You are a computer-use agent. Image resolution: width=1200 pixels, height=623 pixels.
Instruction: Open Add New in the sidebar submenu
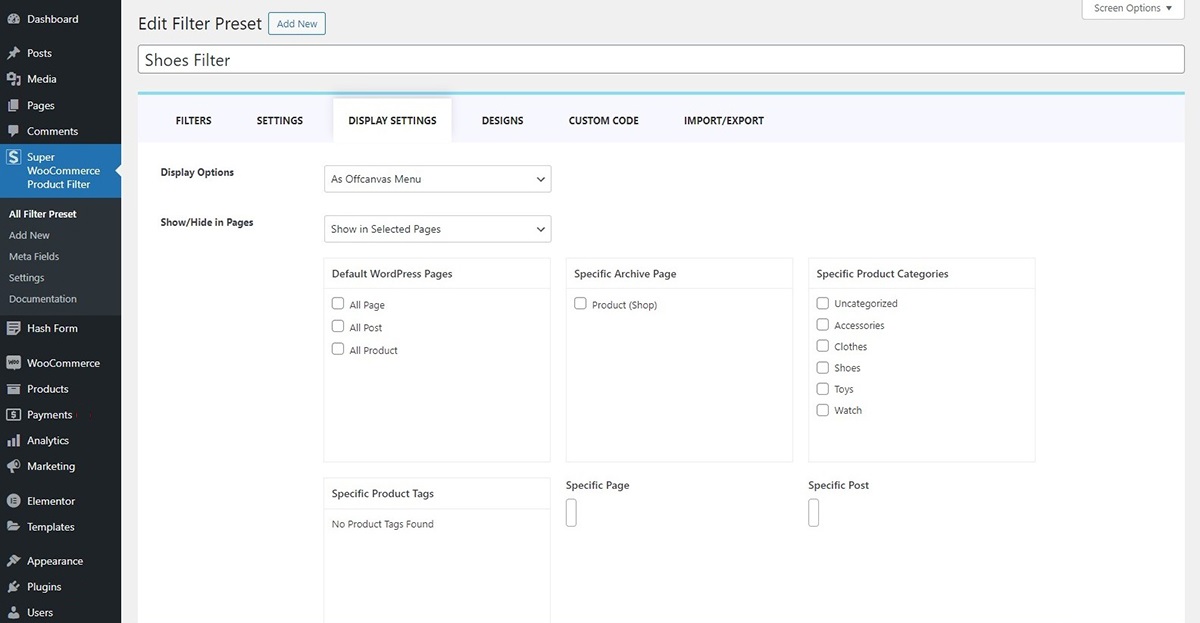tap(29, 236)
